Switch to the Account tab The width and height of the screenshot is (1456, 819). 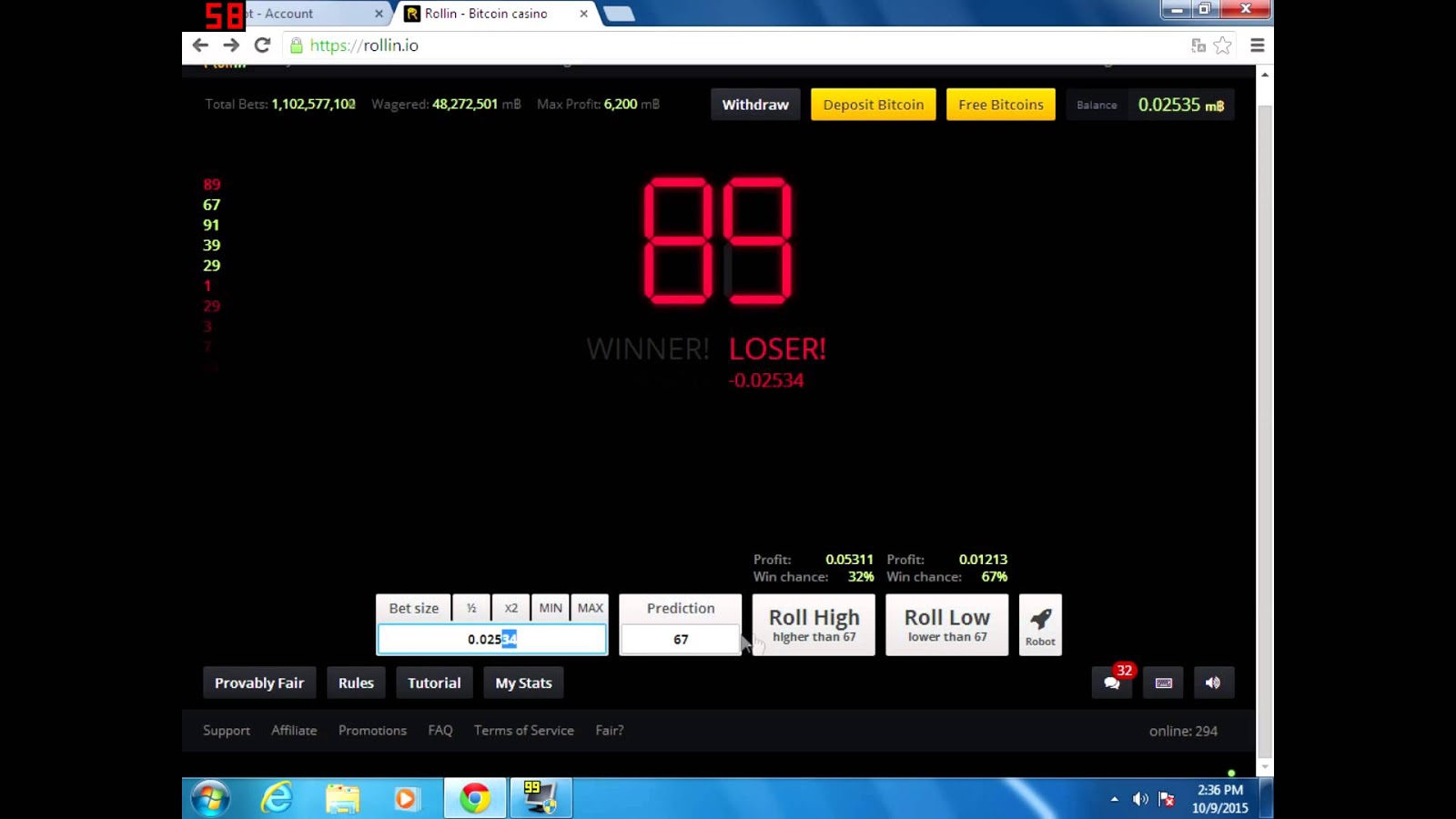pyautogui.click(x=309, y=14)
